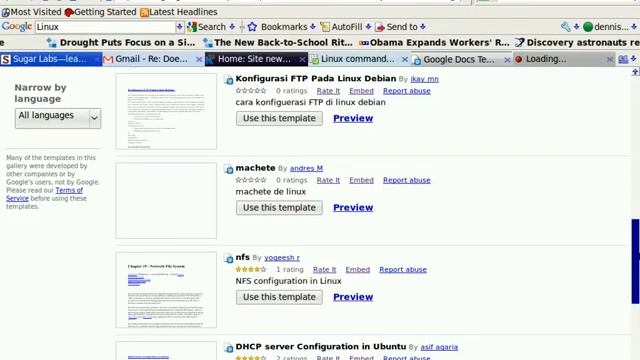Click the wrench settings icon in Google toolbar
The height and width of the screenshot is (360, 640).
point(566,27)
